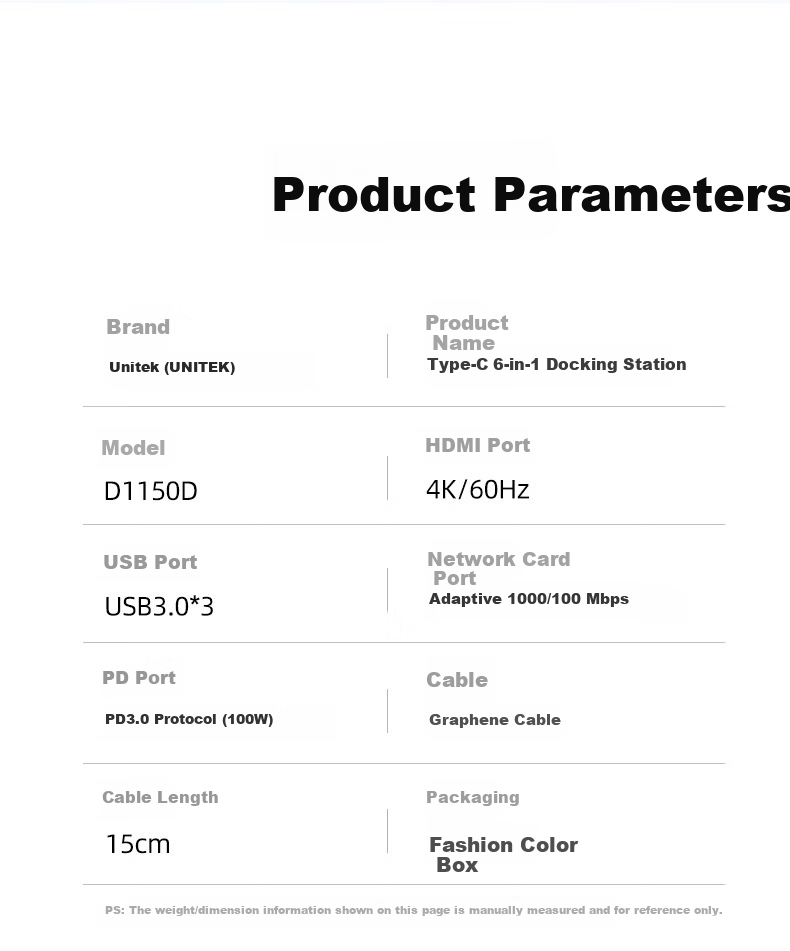Screen dimensions: 790x951
Task: Click Adaptive 1000/100 Mbps text
Action: 529,599
